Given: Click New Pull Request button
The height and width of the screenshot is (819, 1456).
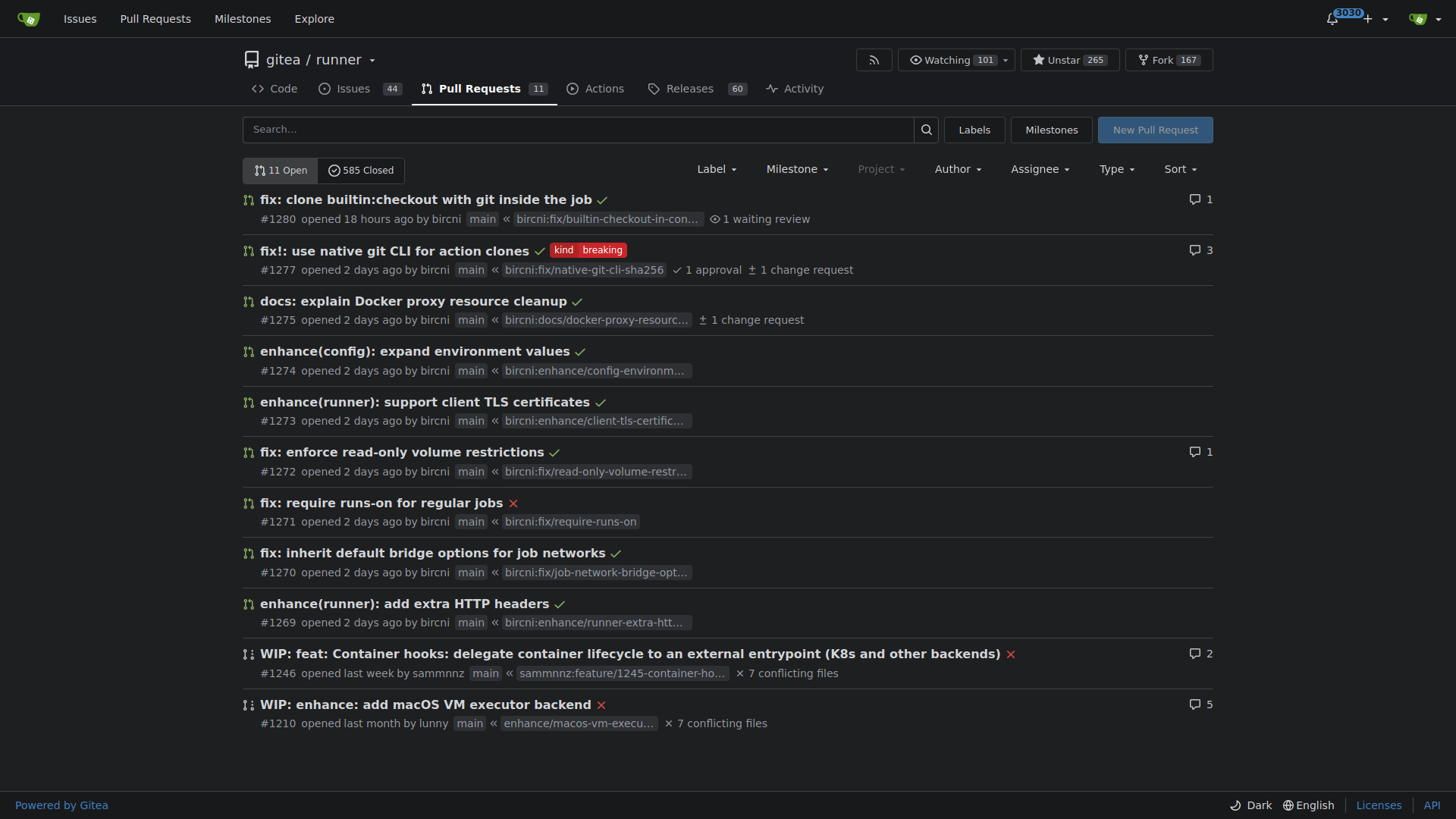Looking at the screenshot, I should tap(1155, 130).
